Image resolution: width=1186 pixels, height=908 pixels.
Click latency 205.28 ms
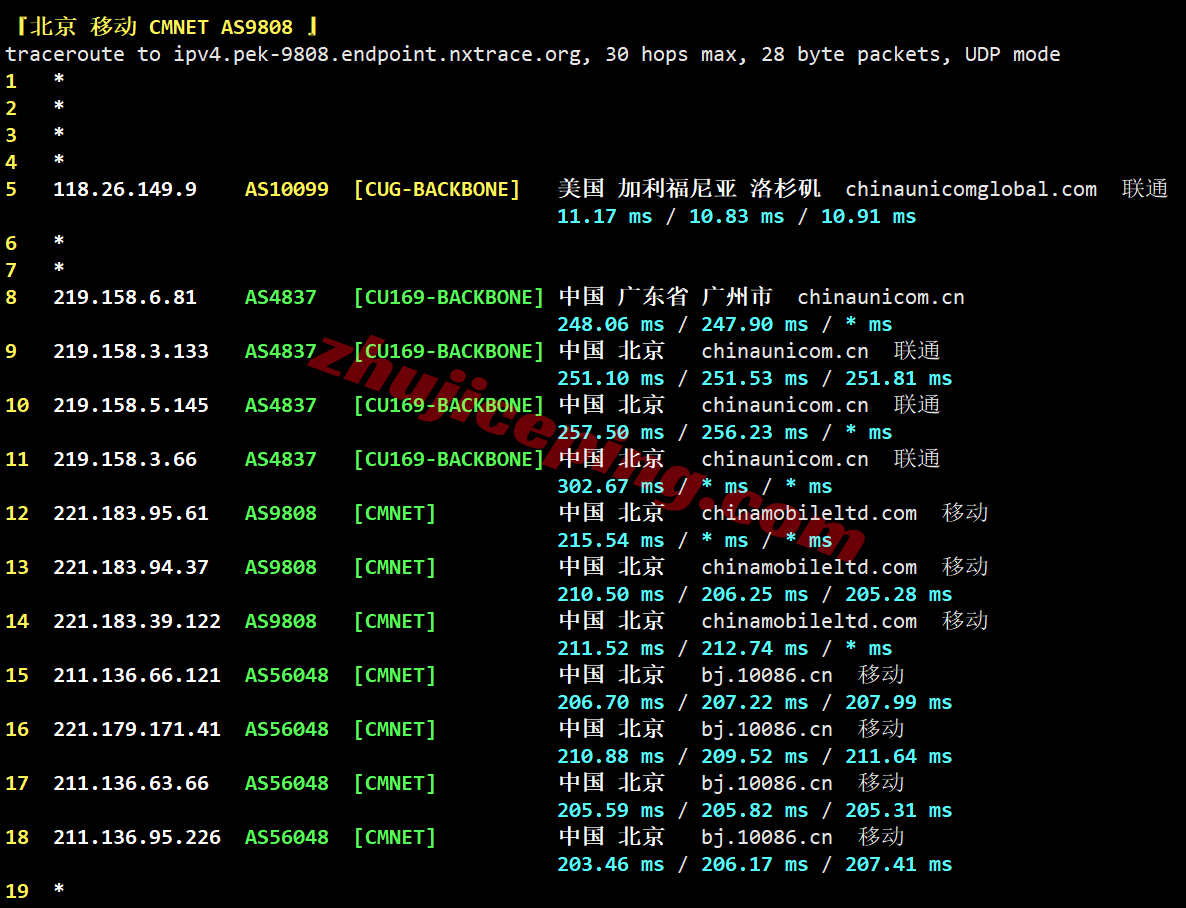[899, 595]
